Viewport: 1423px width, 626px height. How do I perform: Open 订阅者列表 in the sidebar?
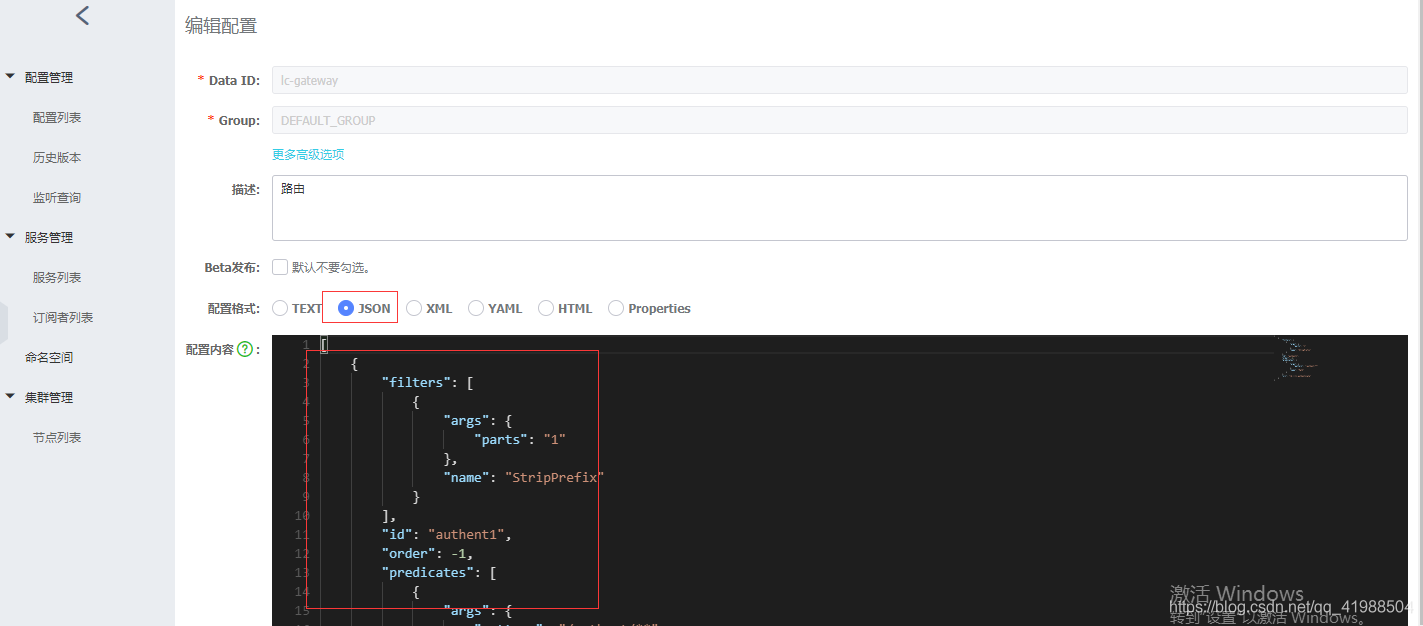(x=63, y=317)
